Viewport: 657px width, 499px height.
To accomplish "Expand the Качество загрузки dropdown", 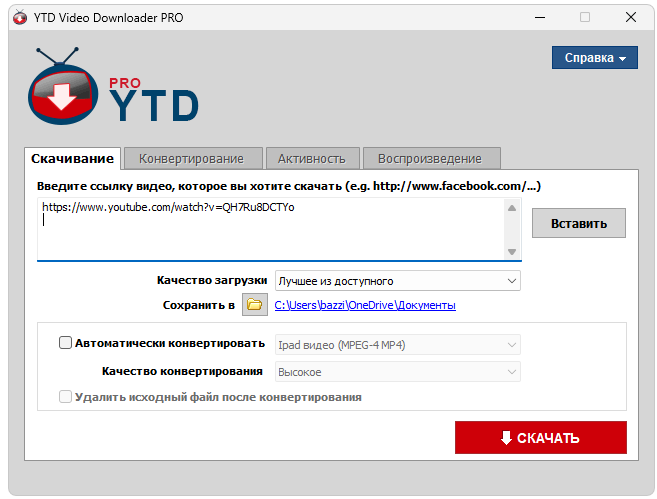I will [398, 281].
